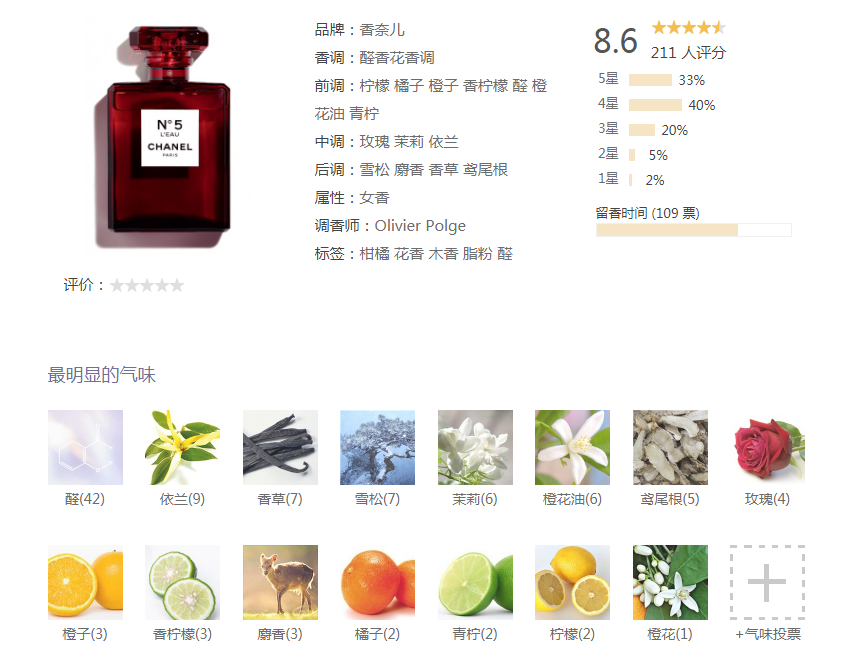Click the 麝香 musk deer image
Screen dimensions: 859x669
(280, 582)
